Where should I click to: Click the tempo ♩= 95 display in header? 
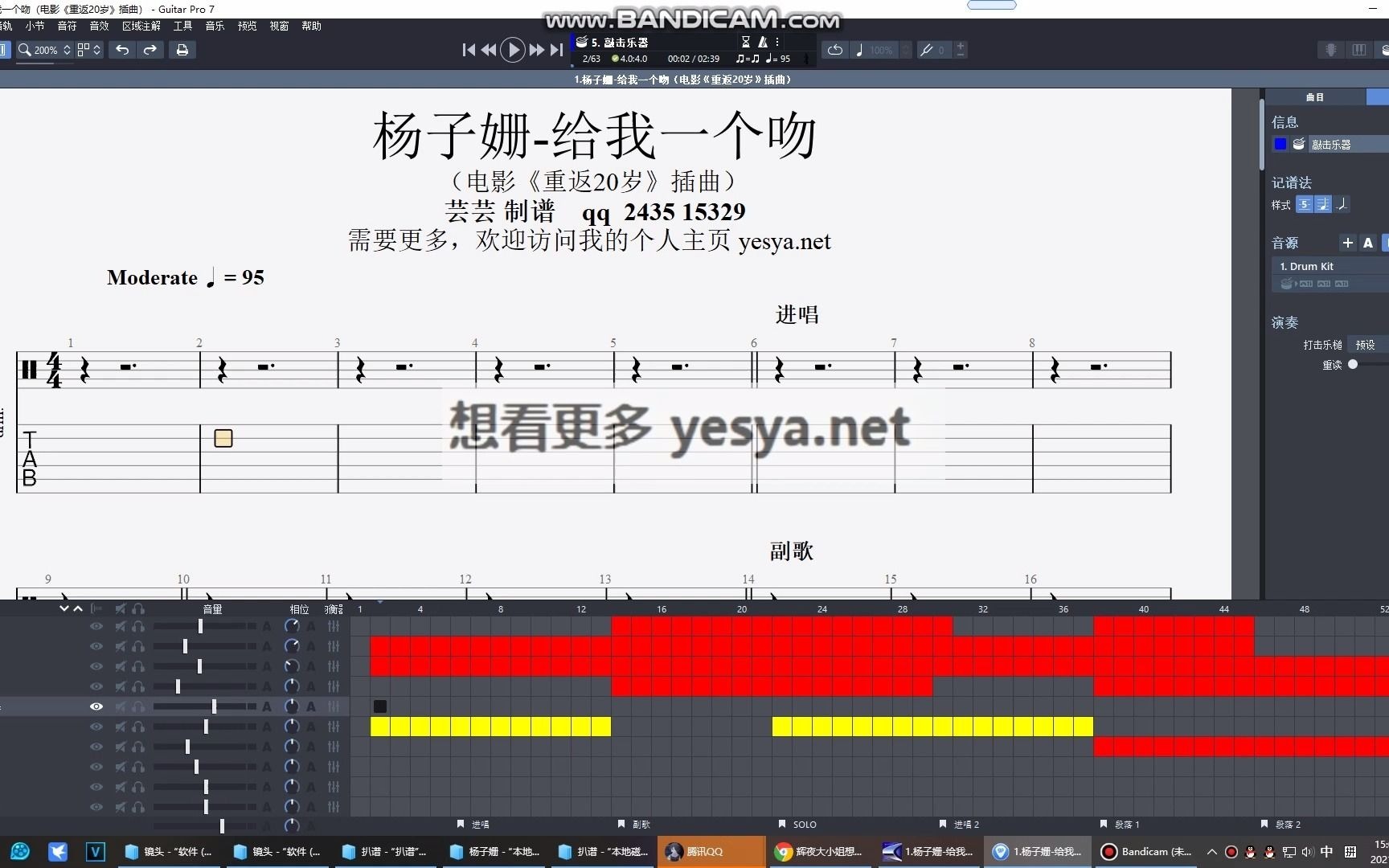point(778,59)
